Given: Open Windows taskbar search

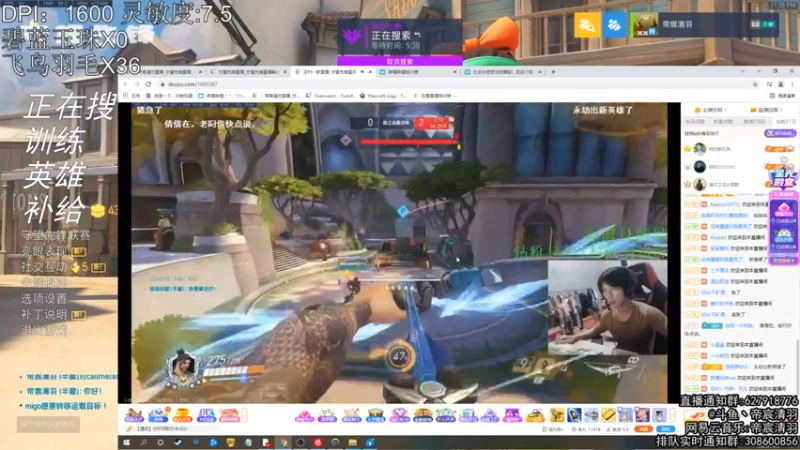Looking at the screenshot, I should point(143,443).
